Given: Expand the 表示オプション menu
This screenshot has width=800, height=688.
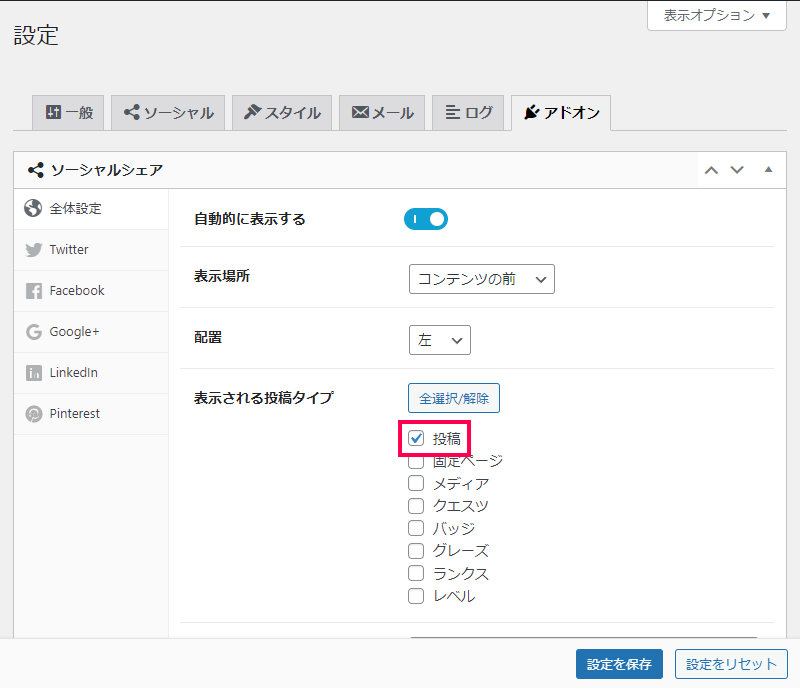Looking at the screenshot, I should pos(717,15).
